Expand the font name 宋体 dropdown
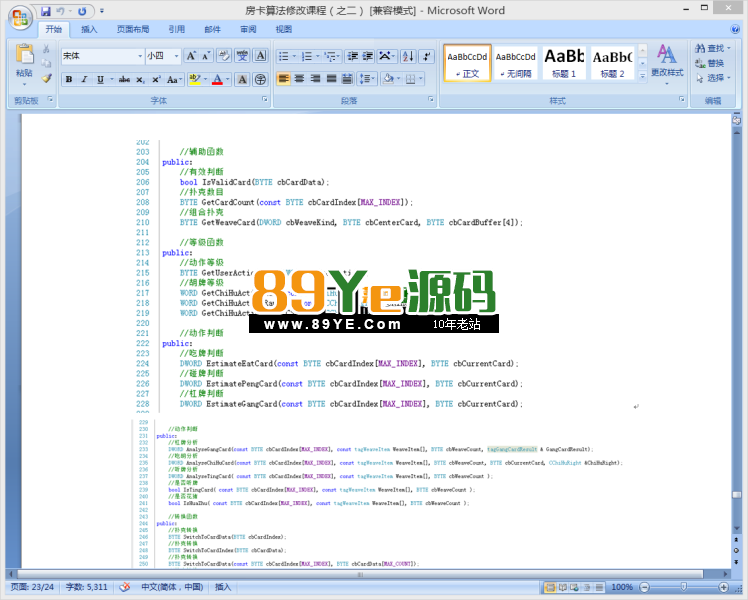Screen dimensions: 748x600 point(140,56)
